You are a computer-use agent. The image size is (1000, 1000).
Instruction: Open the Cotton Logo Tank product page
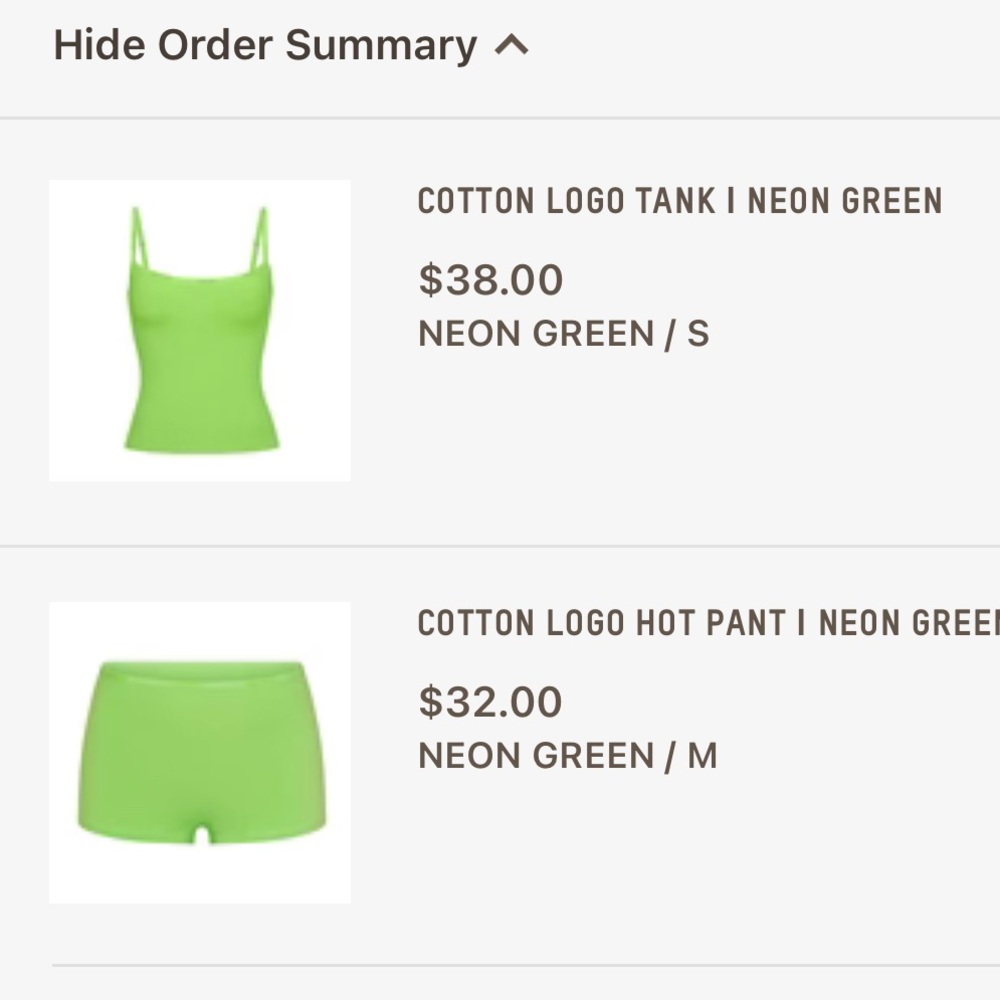[x=680, y=201]
